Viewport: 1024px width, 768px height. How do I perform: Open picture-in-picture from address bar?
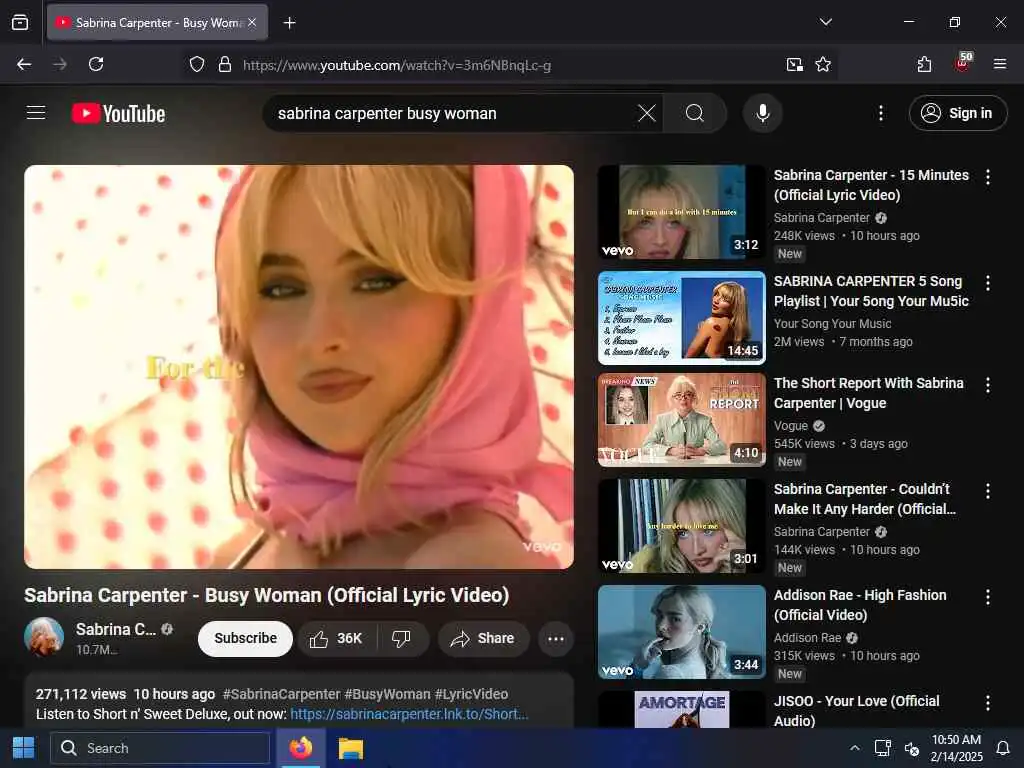795,65
